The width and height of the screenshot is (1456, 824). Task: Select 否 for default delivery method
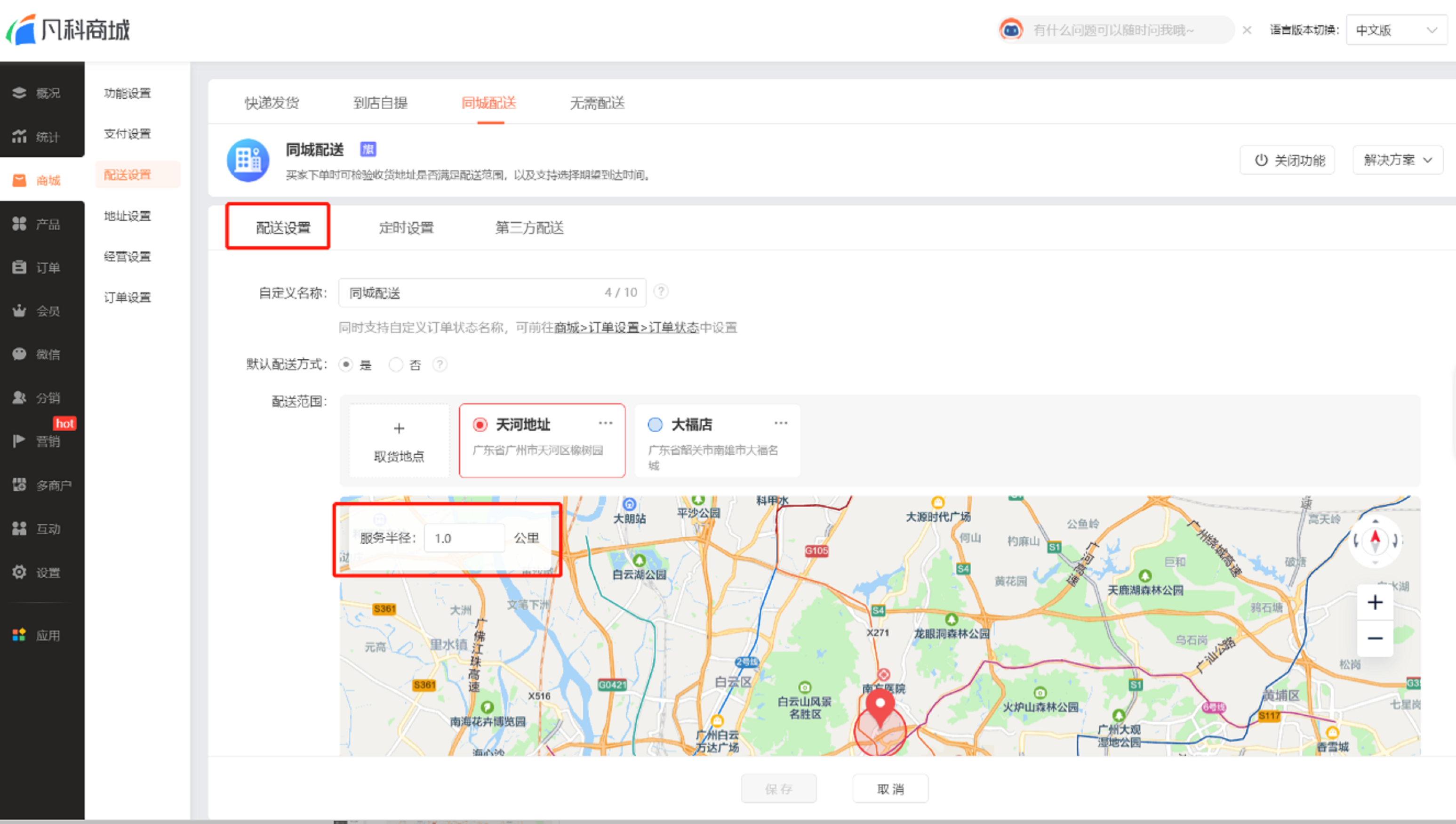[396, 364]
